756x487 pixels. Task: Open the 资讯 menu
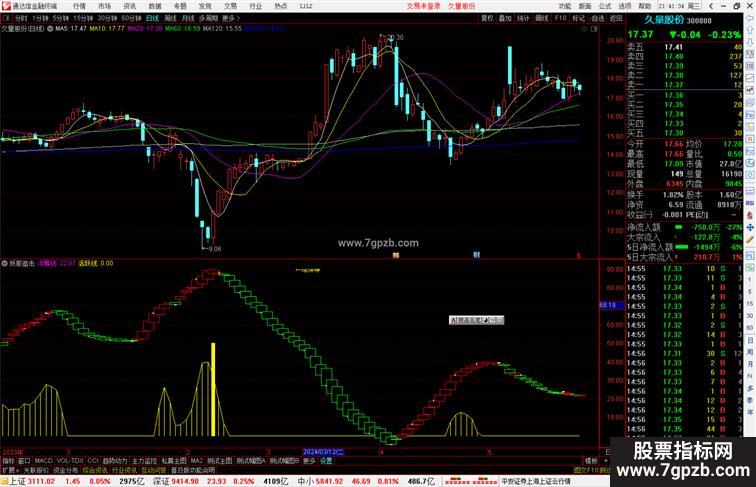[129, 6]
